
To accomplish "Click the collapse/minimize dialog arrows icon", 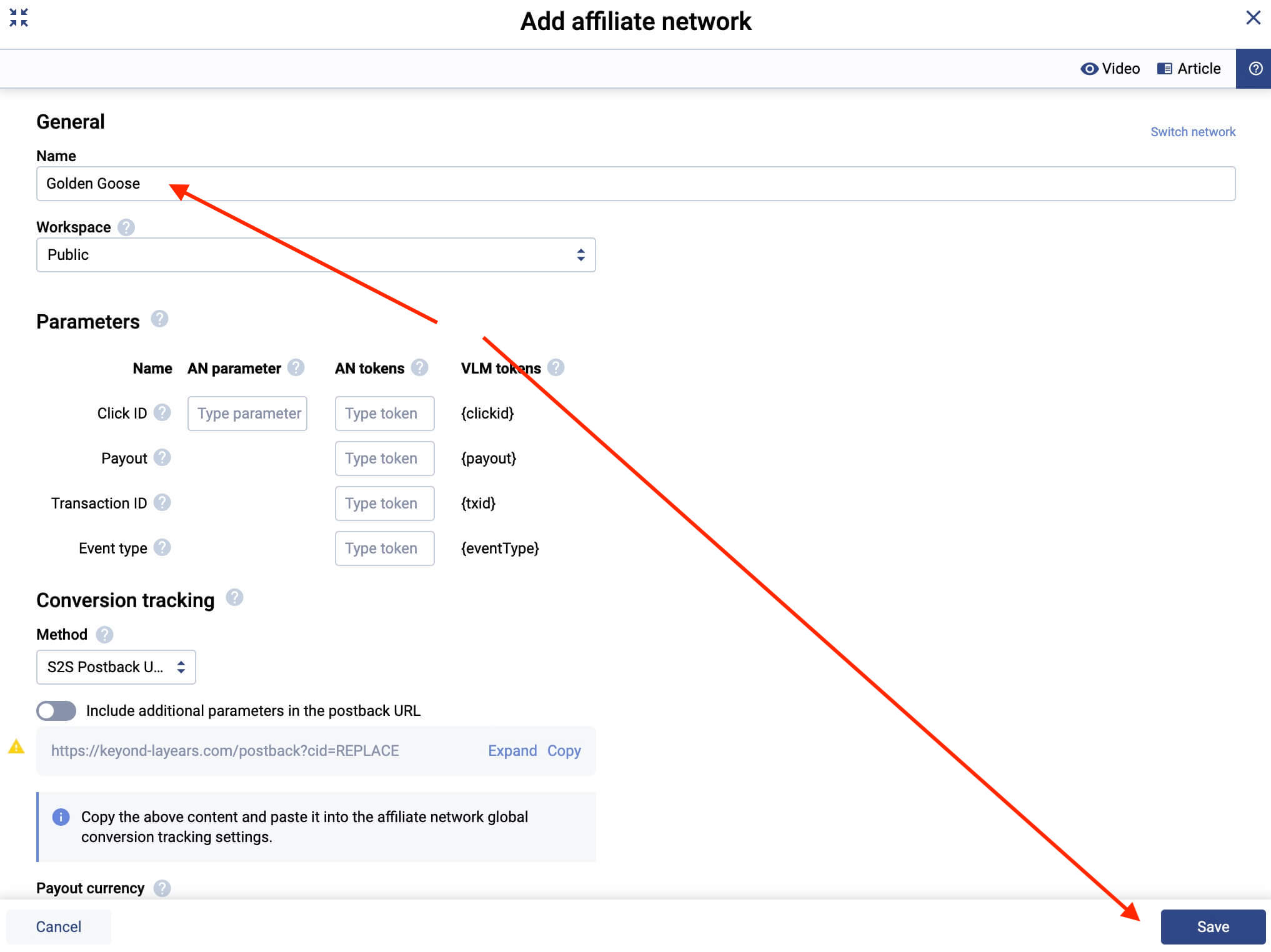I will (19, 17).
